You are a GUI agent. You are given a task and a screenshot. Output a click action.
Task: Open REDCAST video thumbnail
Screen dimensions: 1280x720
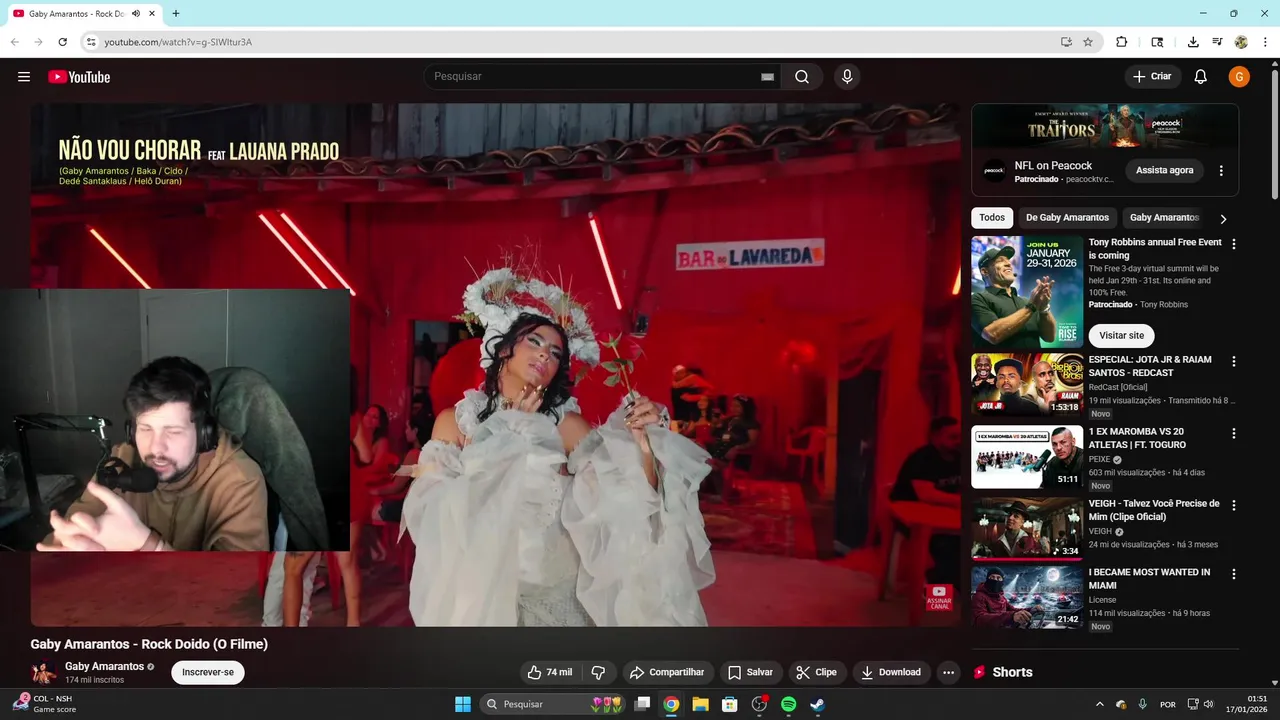[x=1027, y=385]
